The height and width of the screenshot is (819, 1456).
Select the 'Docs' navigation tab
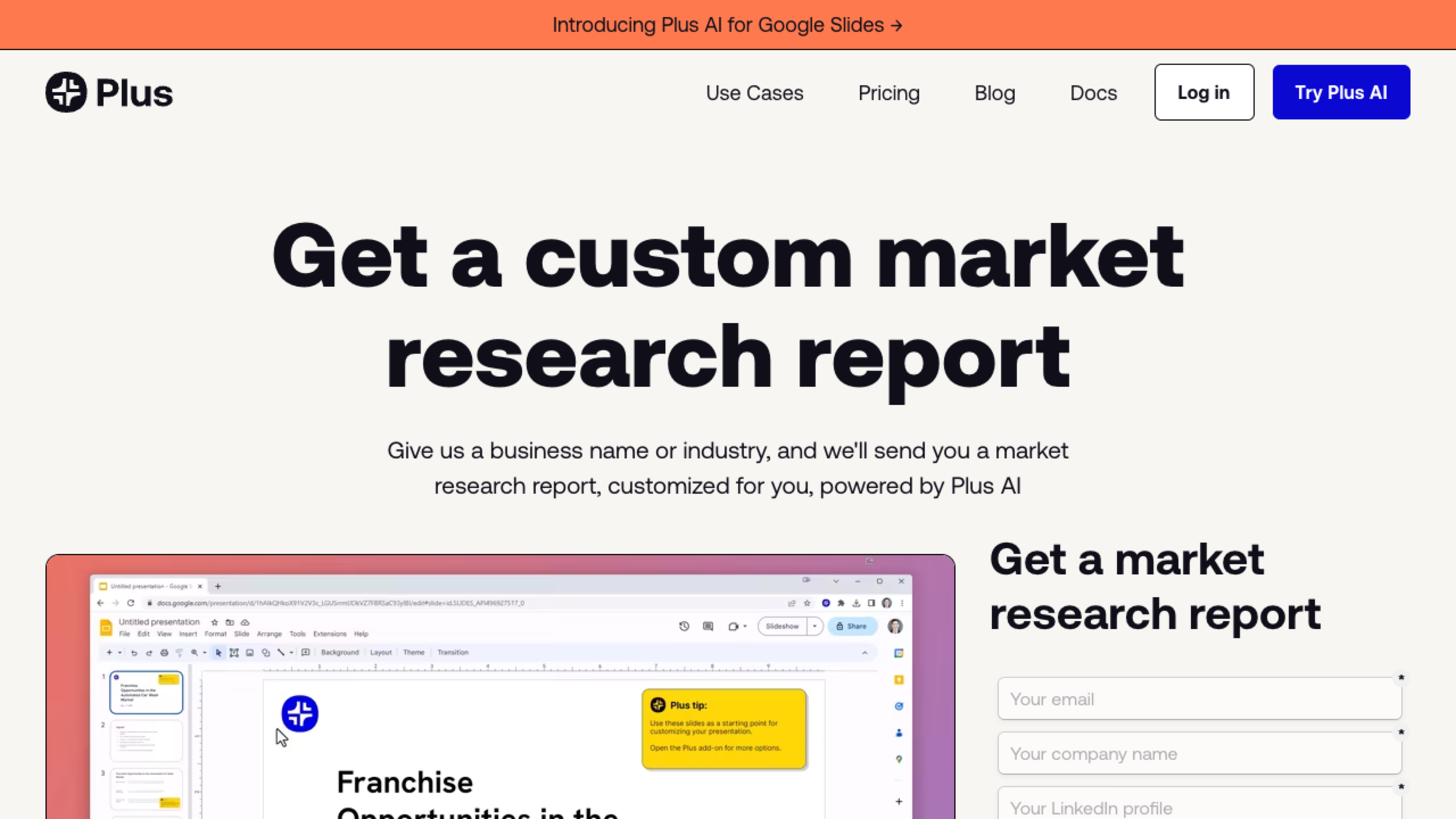pyautogui.click(x=1093, y=92)
